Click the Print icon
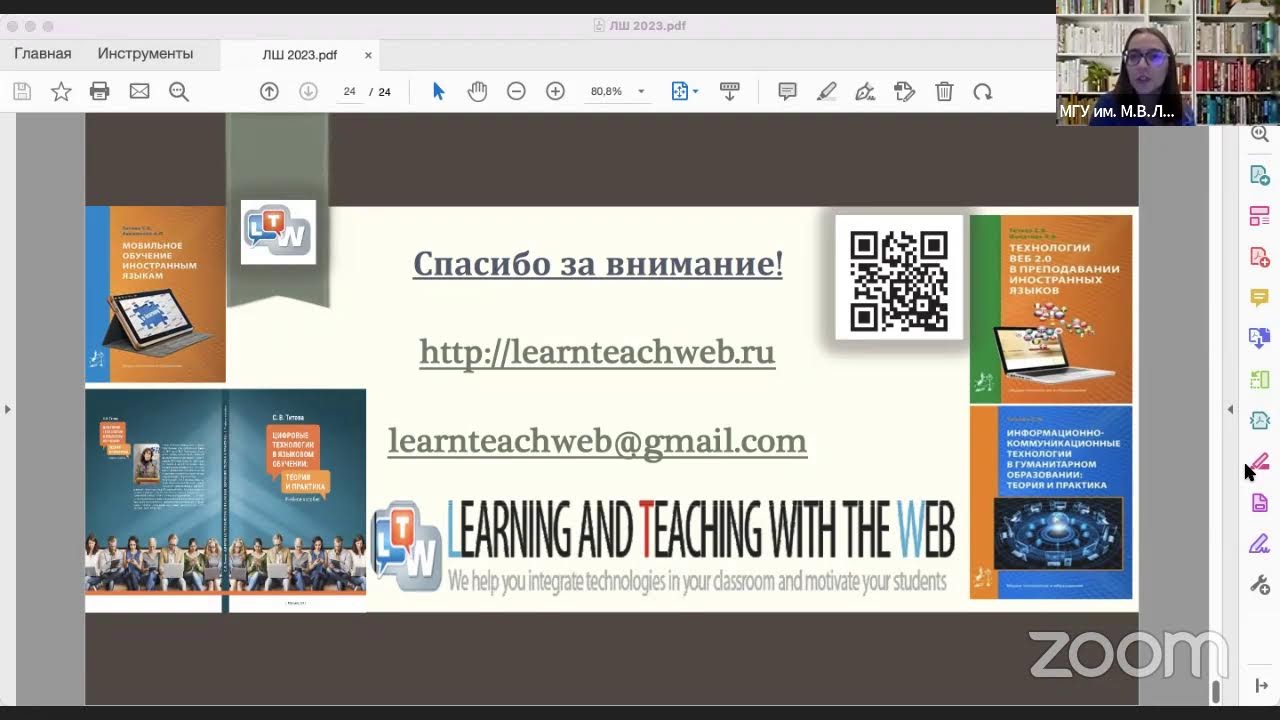This screenshot has width=1280, height=720. [99, 92]
